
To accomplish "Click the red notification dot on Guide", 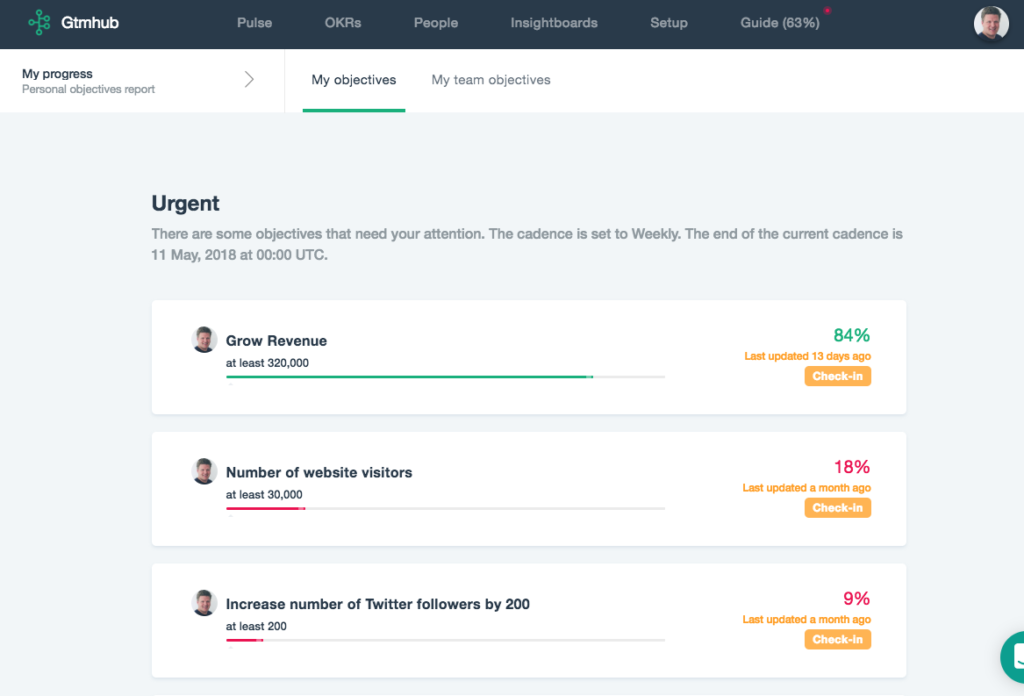I will 827,10.
